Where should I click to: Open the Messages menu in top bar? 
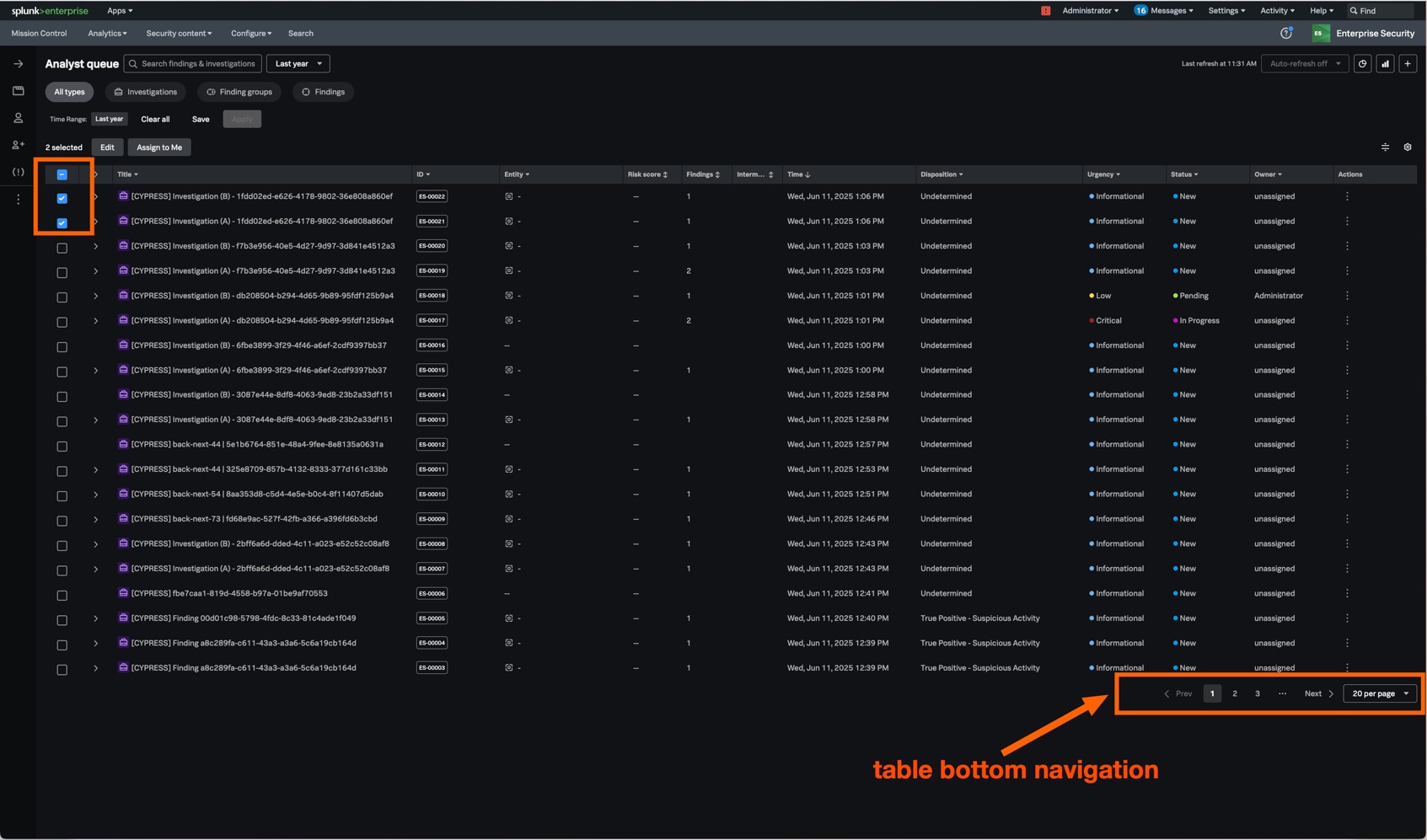tap(1164, 11)
